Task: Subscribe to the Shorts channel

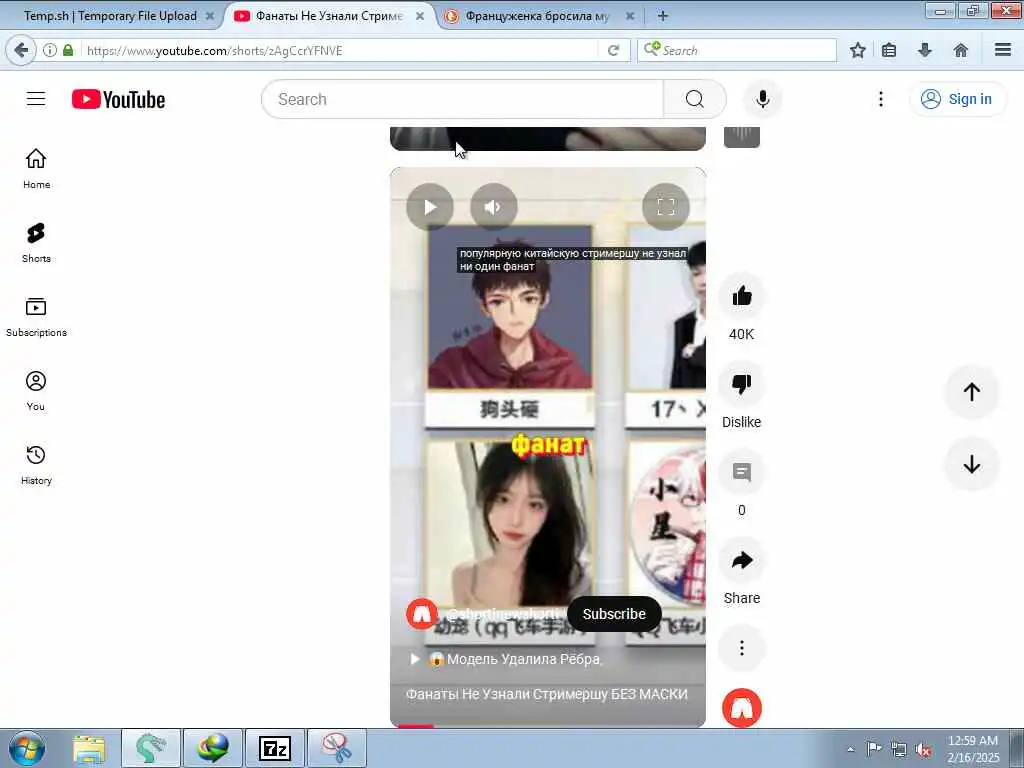Action: pos(614,614)
